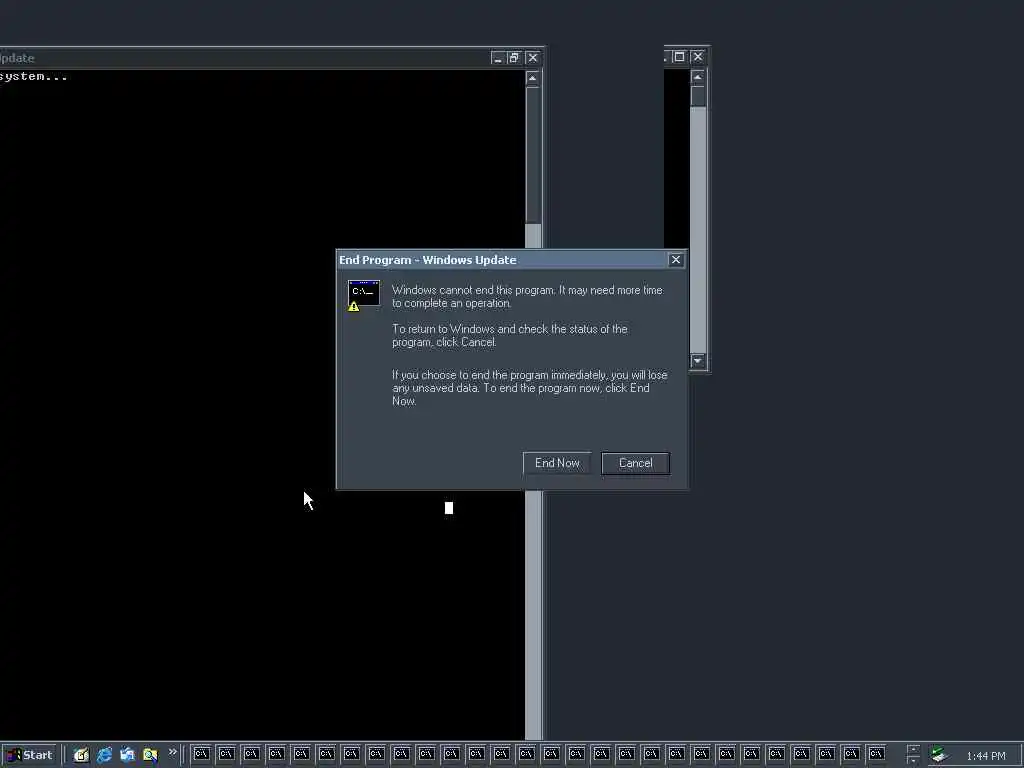Screen dimensions: 1024x768
Task: Show next taskbar row with the down arrow
Action: [x=913, y=760]
